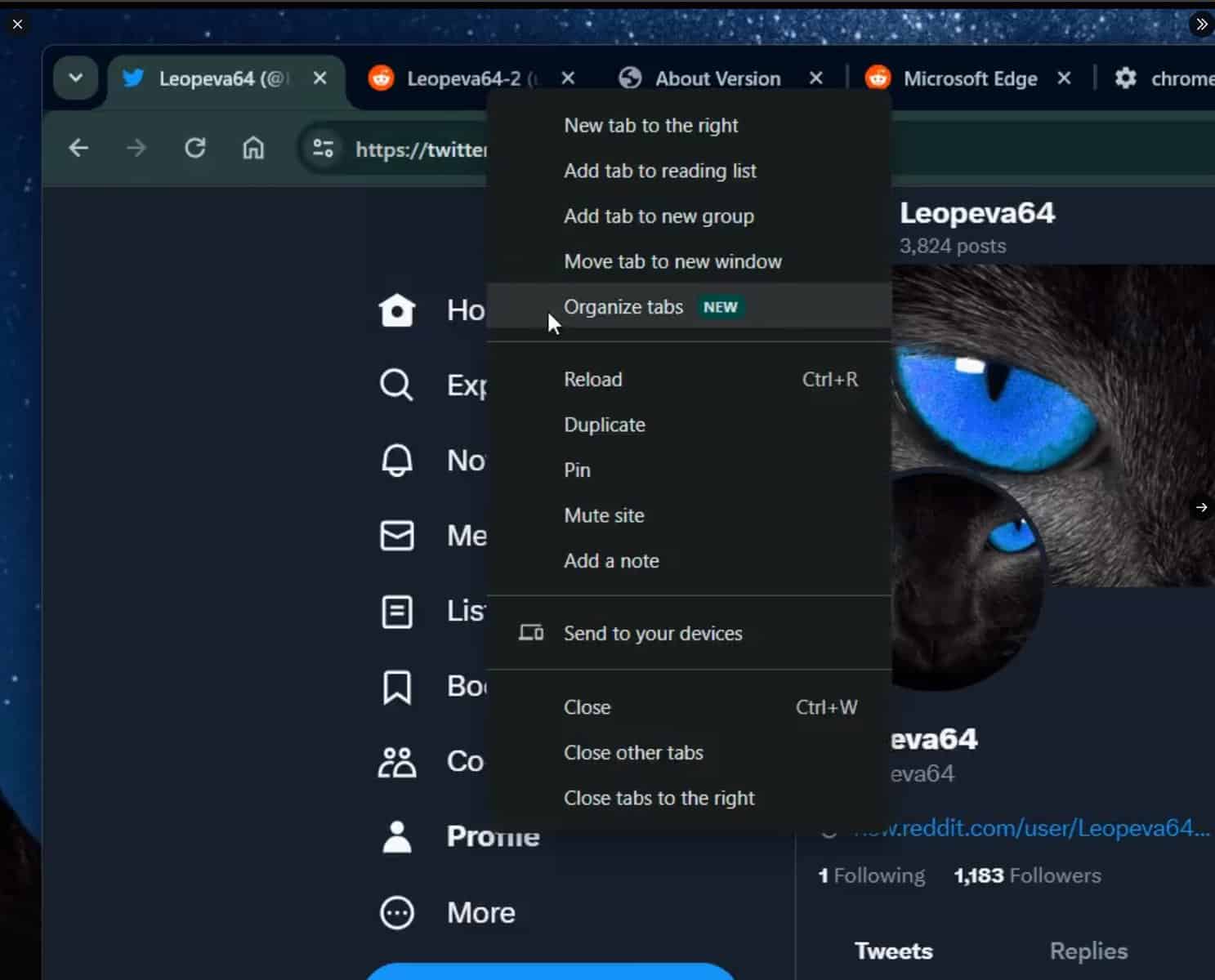Select Mute site option

pyautogui.click(x=689, y=515)
